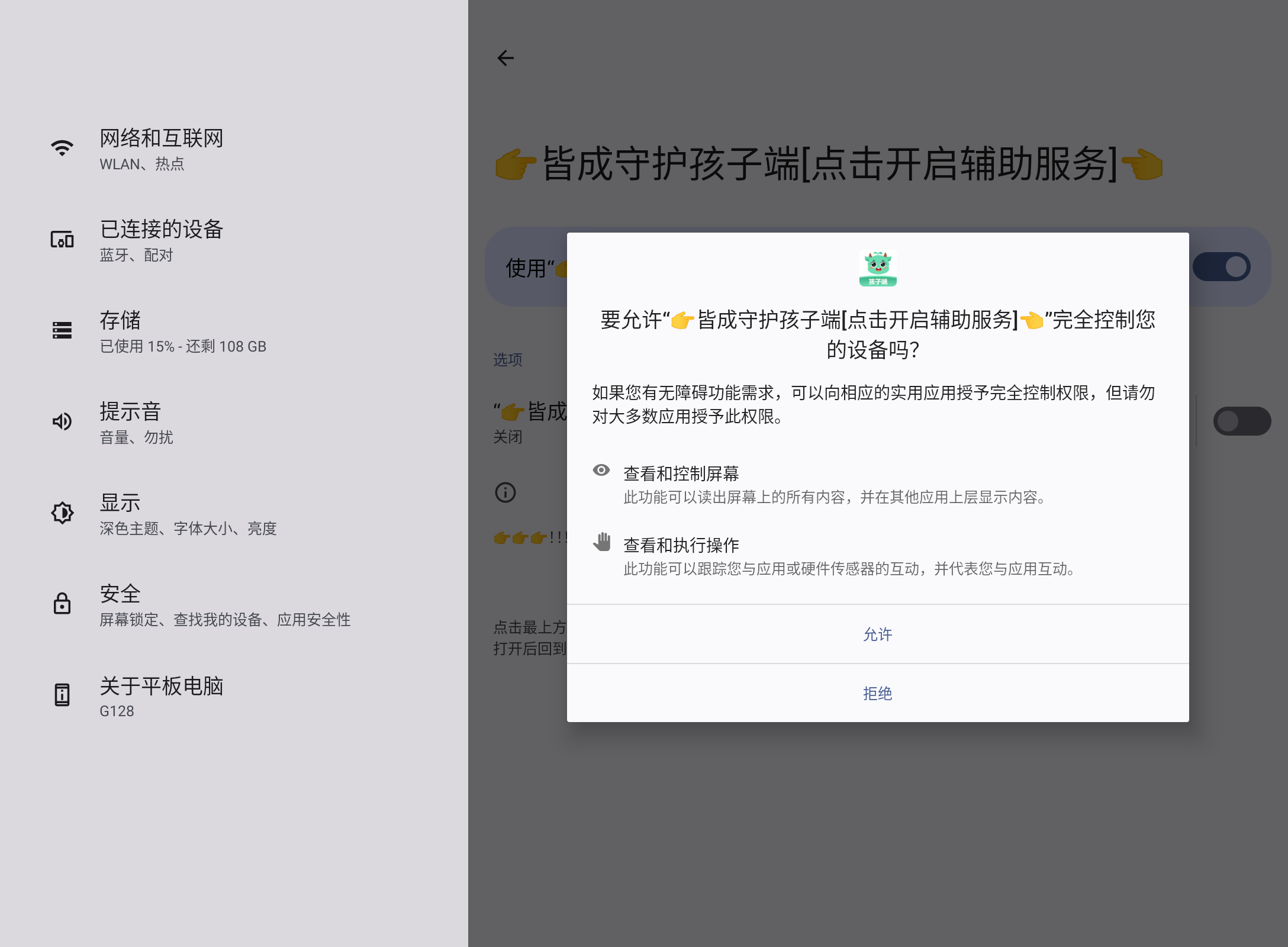
Task: Click the 选项 section label
Action: 508,360
